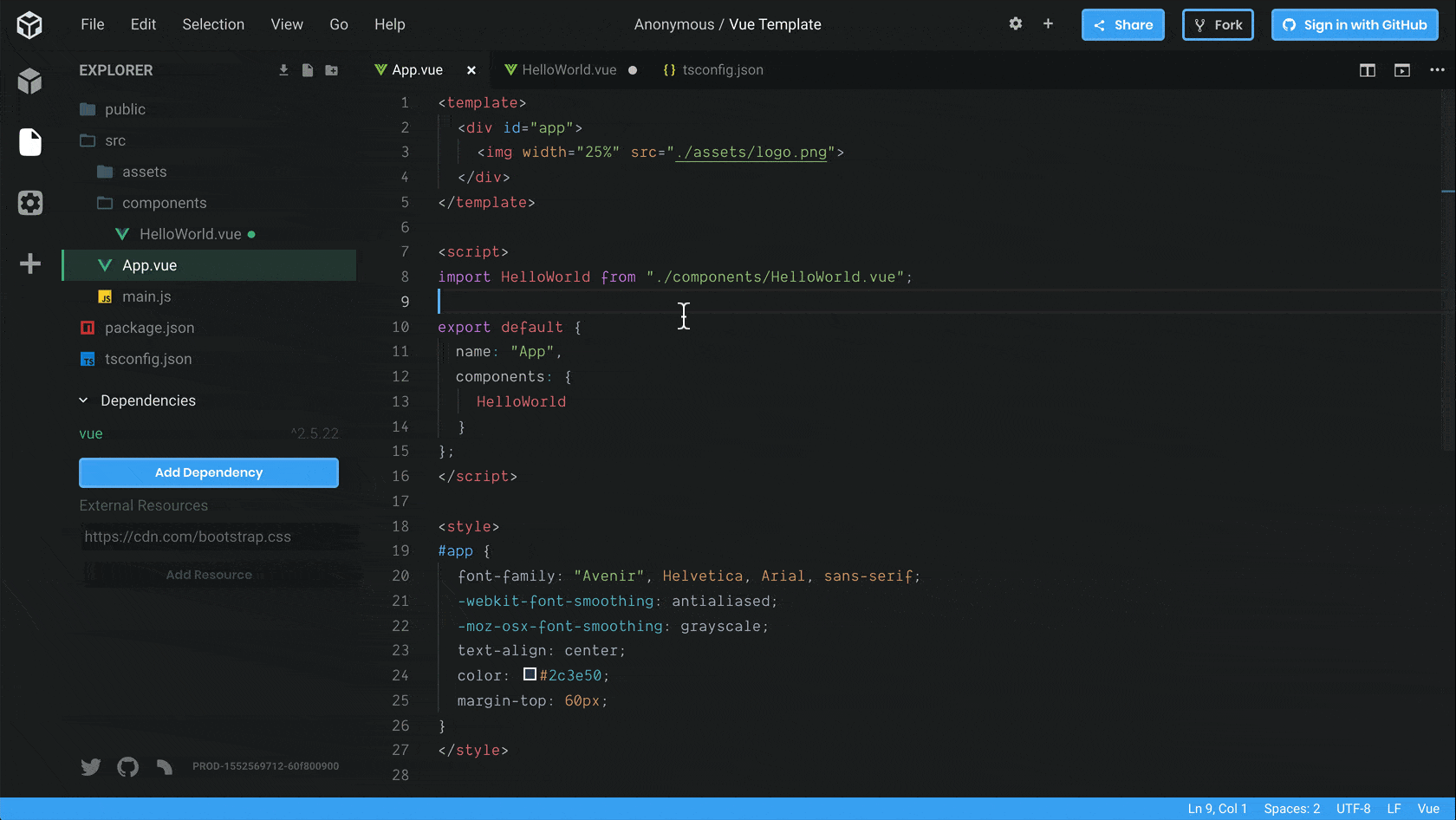Click the #2c3e50 color swatch
This screenshot has width=1456, height=820.
coord(530,674)
